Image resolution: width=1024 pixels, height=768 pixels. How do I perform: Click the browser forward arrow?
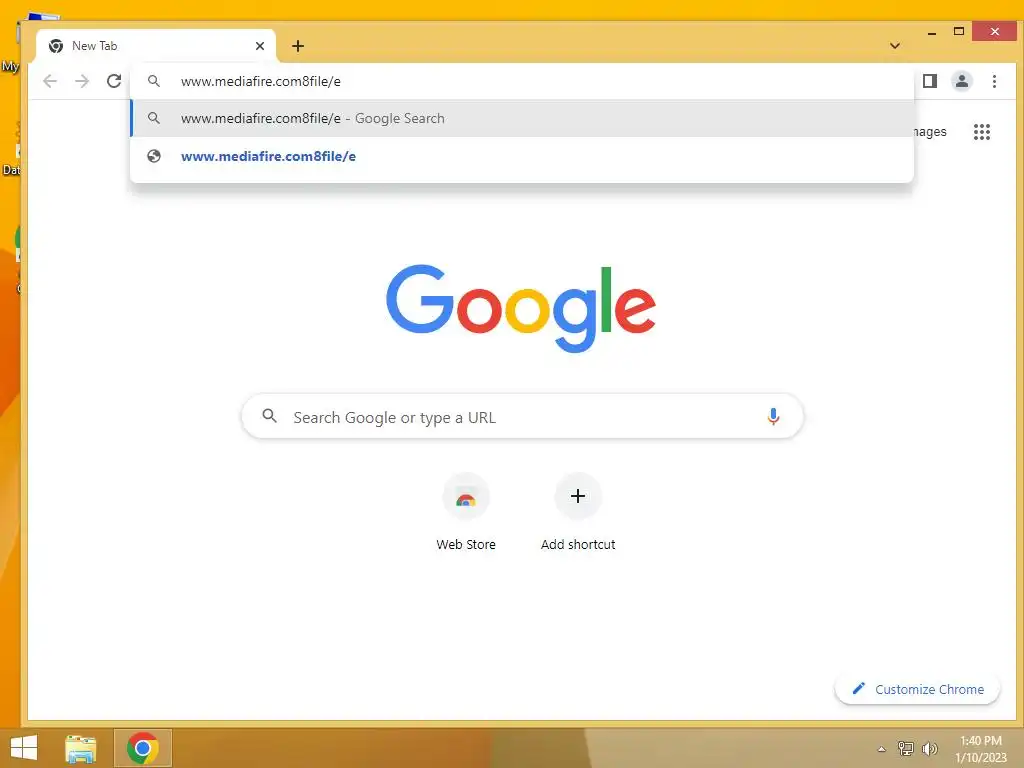pos(82,81)
